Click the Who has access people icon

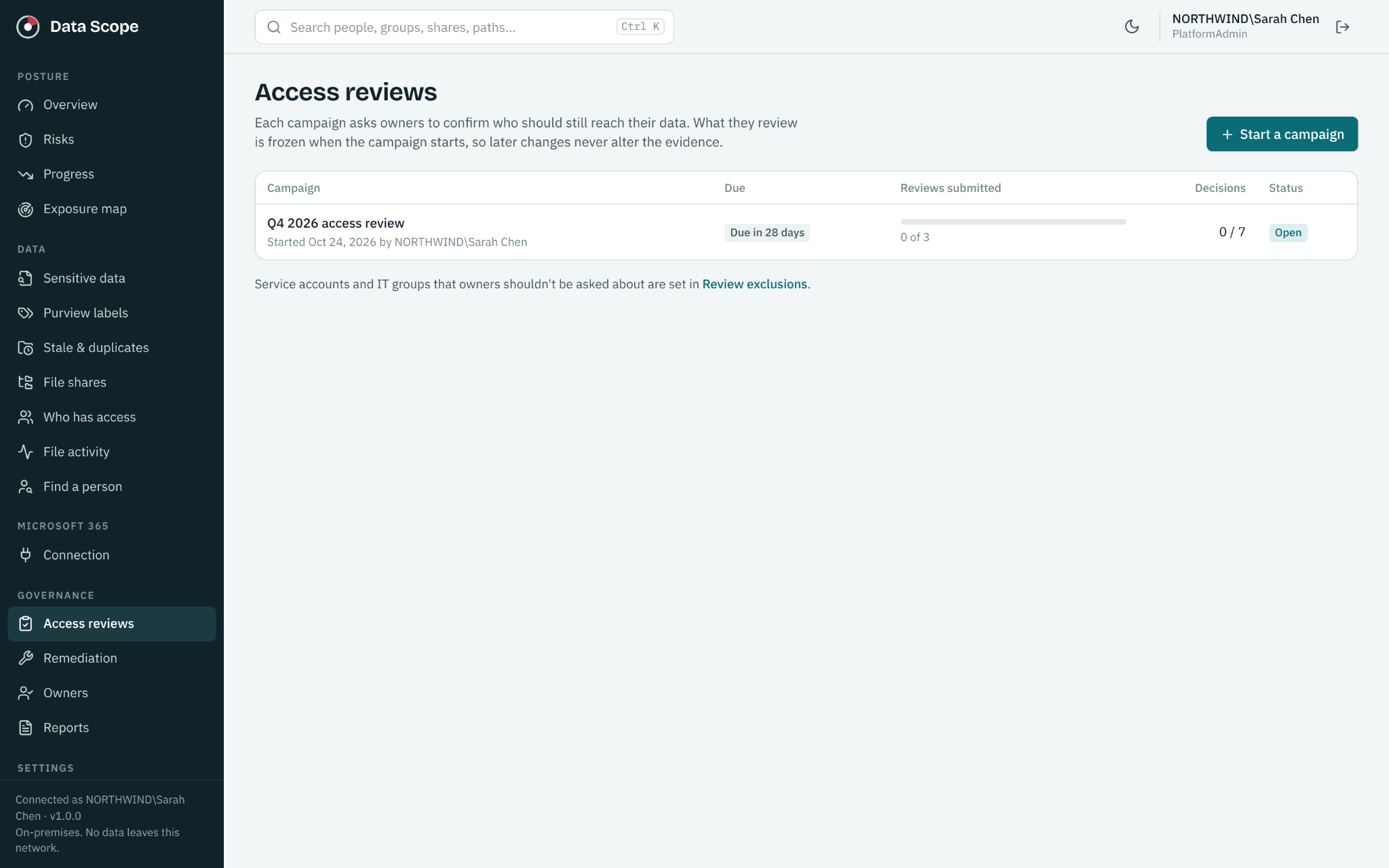[26, 417]
